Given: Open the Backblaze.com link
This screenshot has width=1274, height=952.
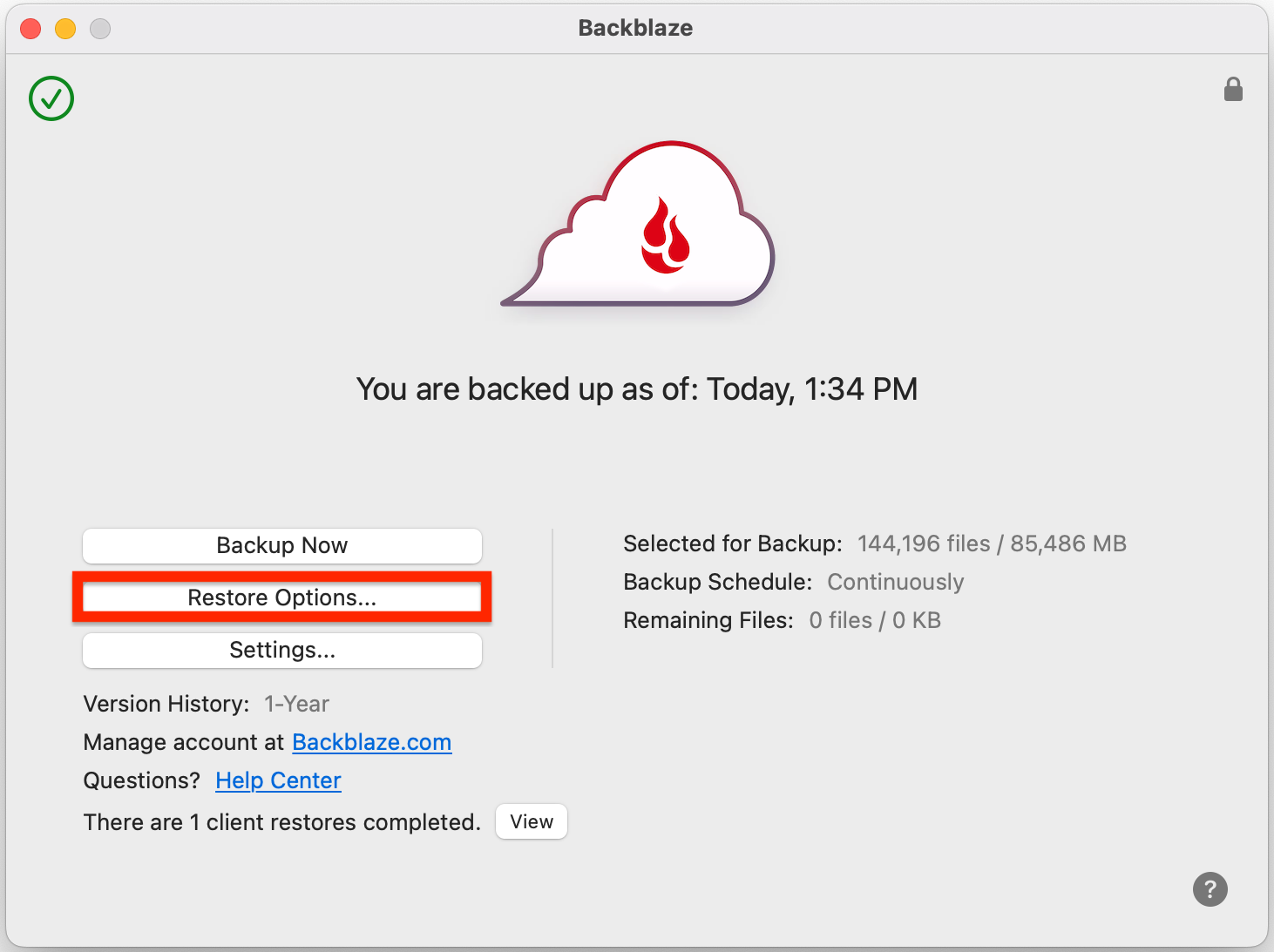Looking at the screenshot, I should click(x=372, y=742).
